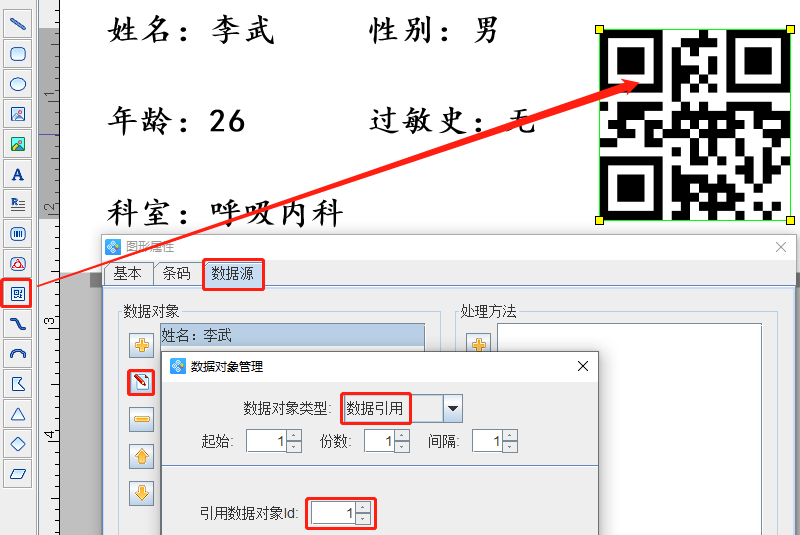Move data object down

click(141, 493)
